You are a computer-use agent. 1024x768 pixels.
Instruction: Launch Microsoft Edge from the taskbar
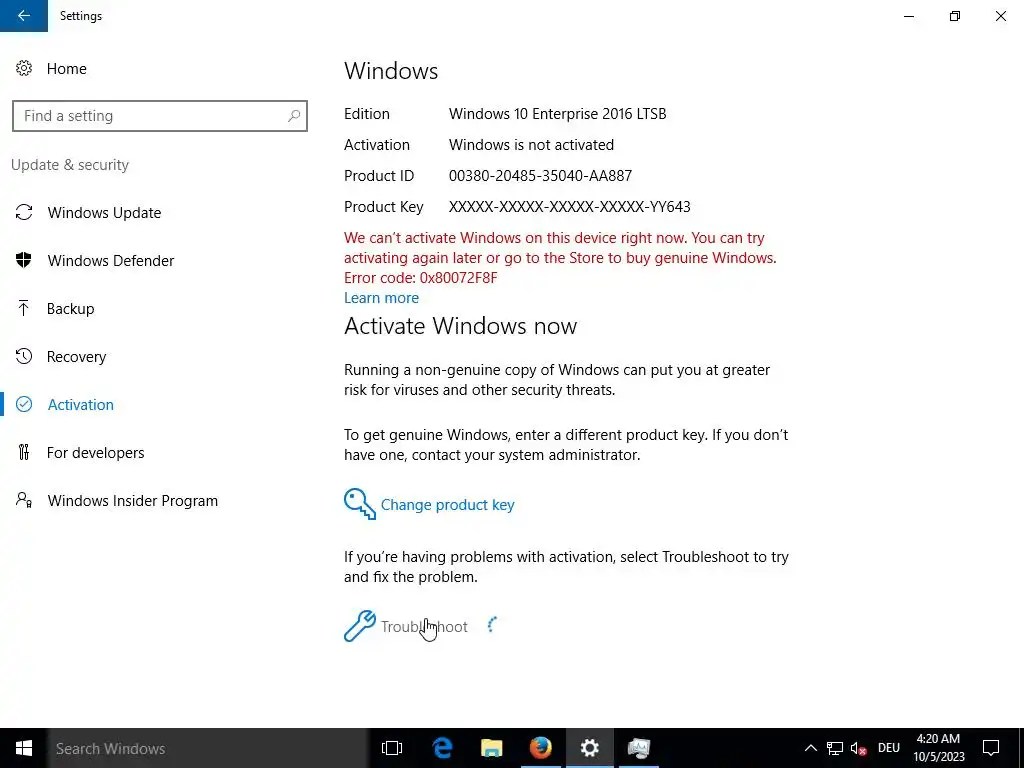pos(442,748)
